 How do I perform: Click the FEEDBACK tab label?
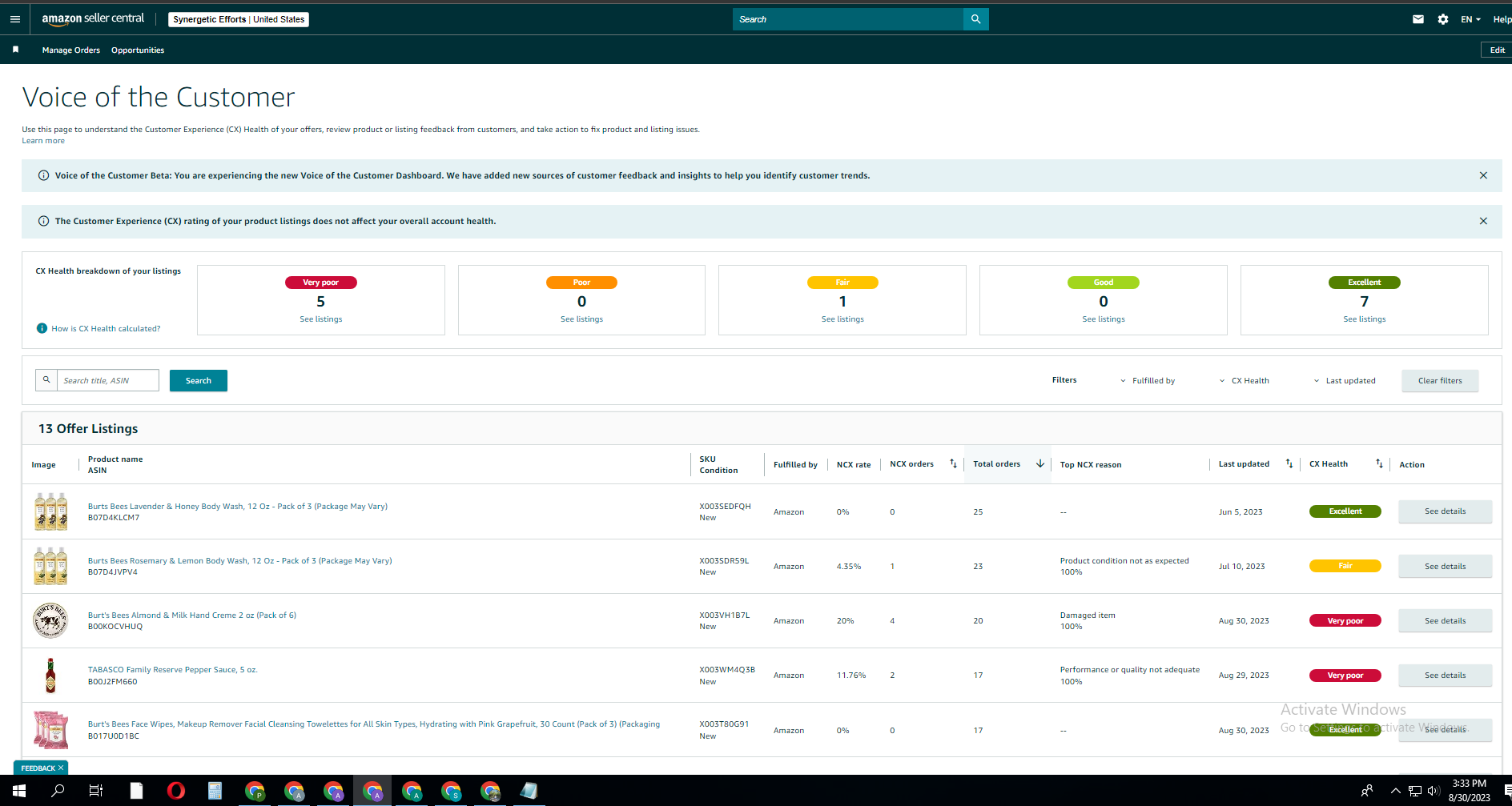pyautogui.click(x=38, y=768)
